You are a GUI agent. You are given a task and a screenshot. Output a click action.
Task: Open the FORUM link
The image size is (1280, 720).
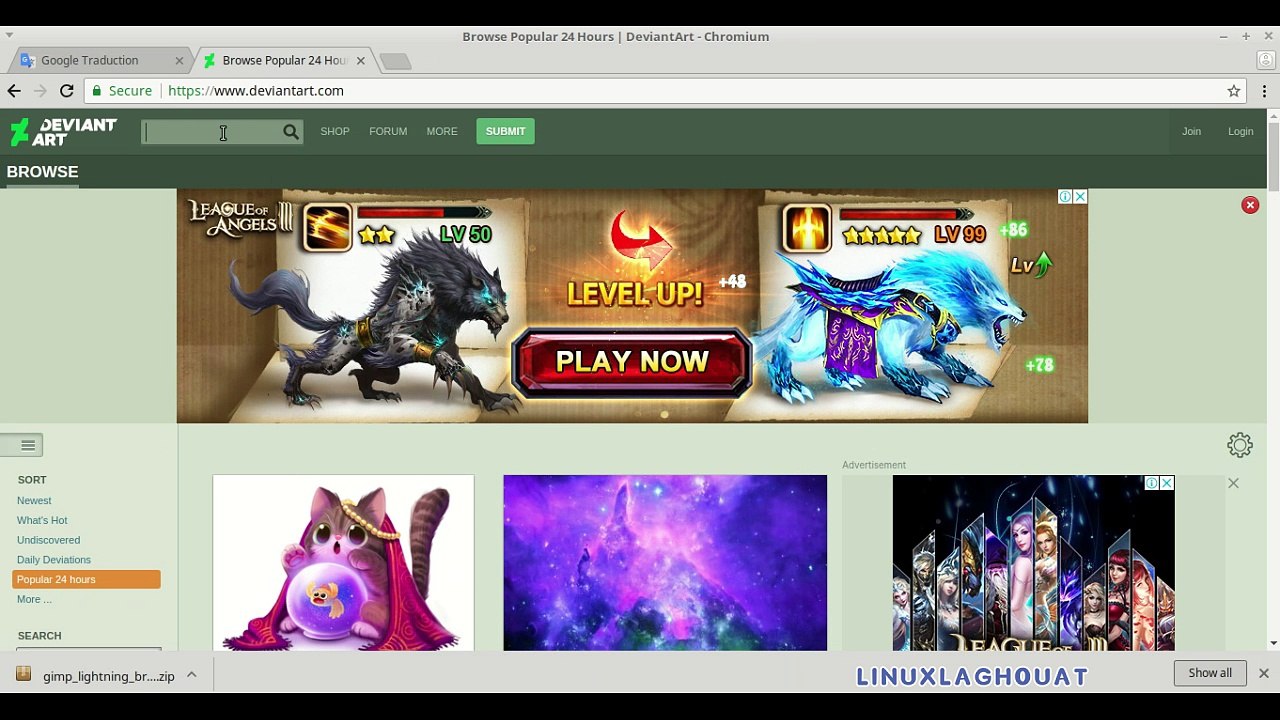coord(388,132)
